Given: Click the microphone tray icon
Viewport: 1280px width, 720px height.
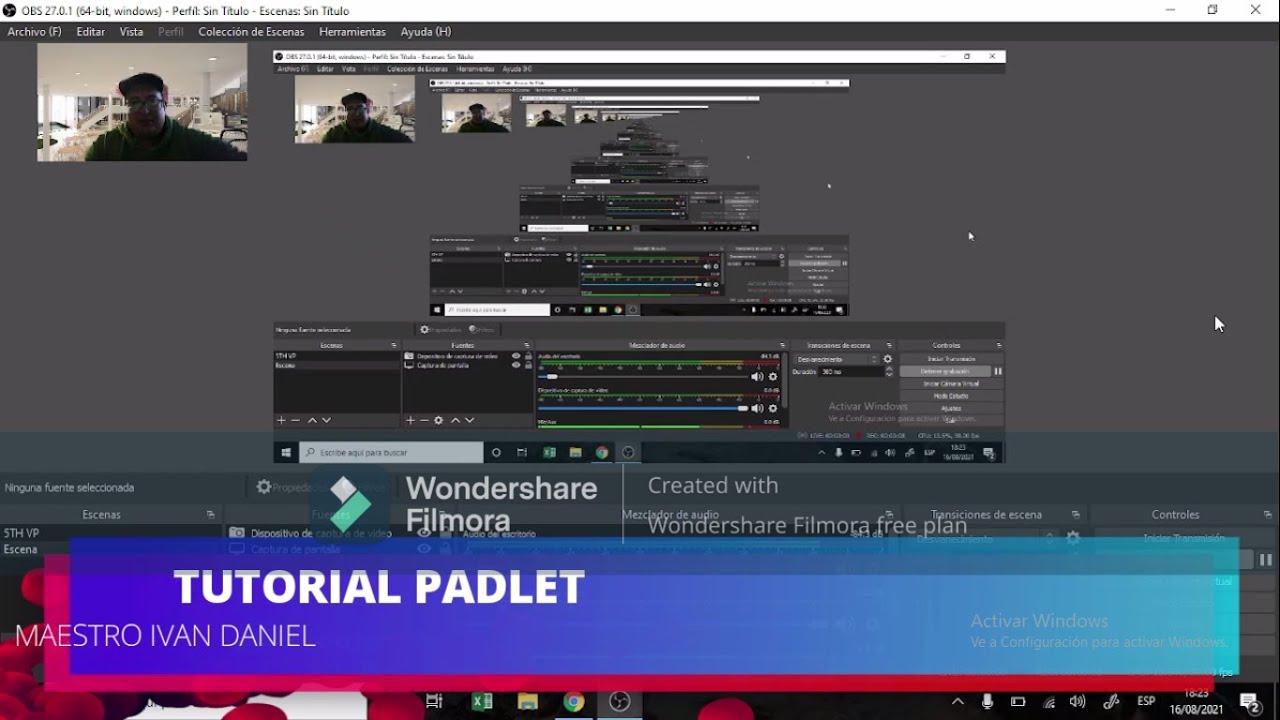Looking at the screenshot, I should [x=987, y=701].
